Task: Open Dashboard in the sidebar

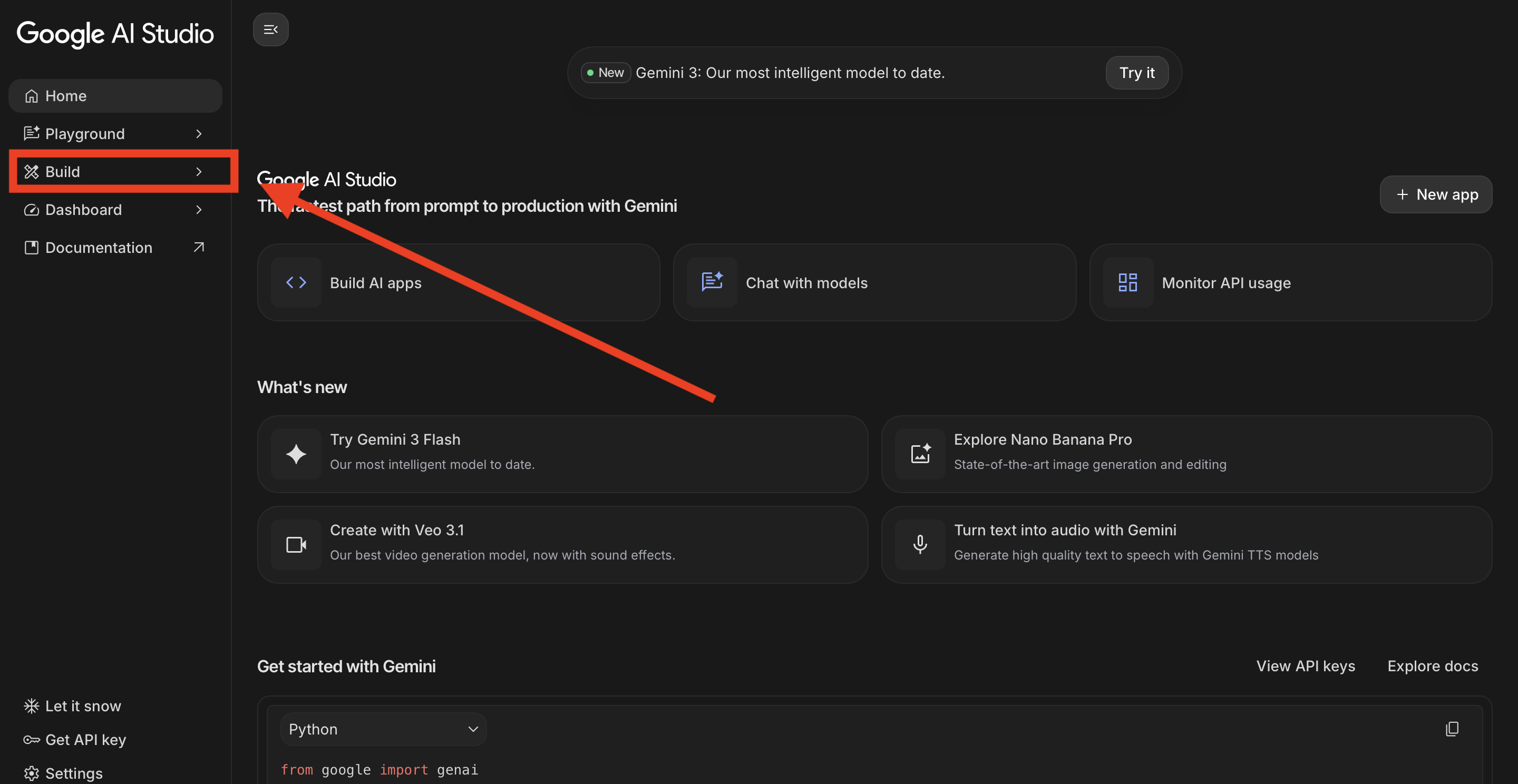Action: tap(115, 210)
